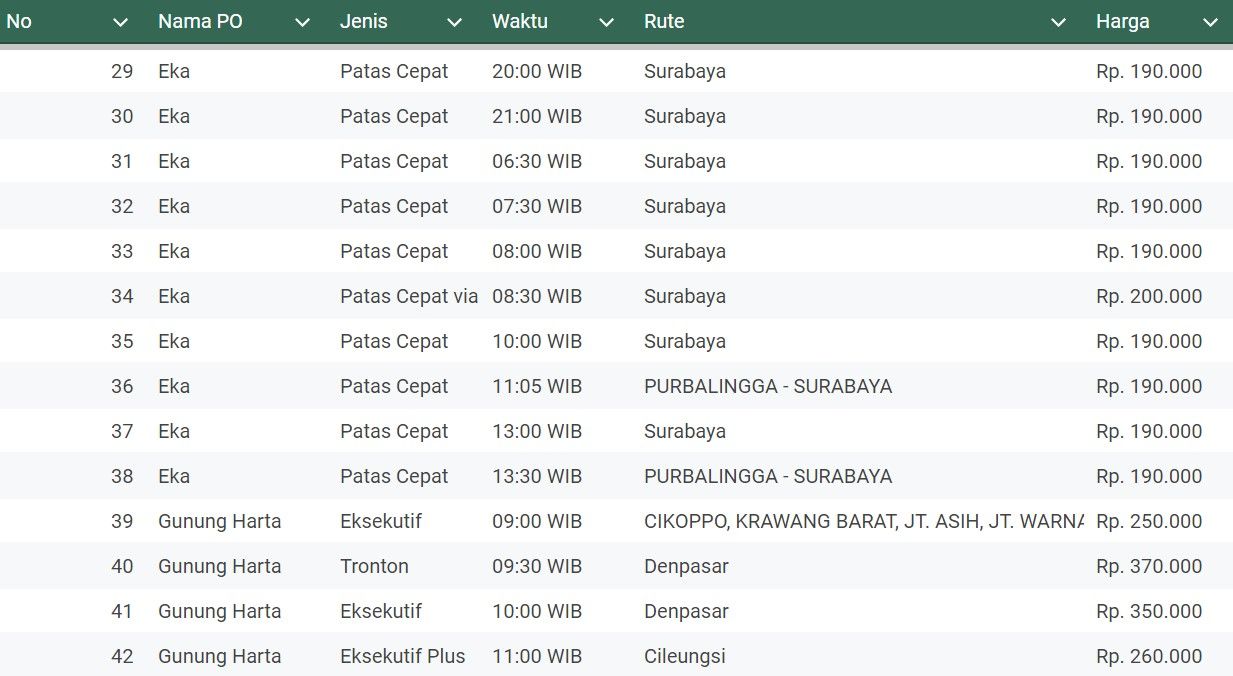Open the Harga column filter chevron
1233x676 pixels.
click(x=1211, y=22)
